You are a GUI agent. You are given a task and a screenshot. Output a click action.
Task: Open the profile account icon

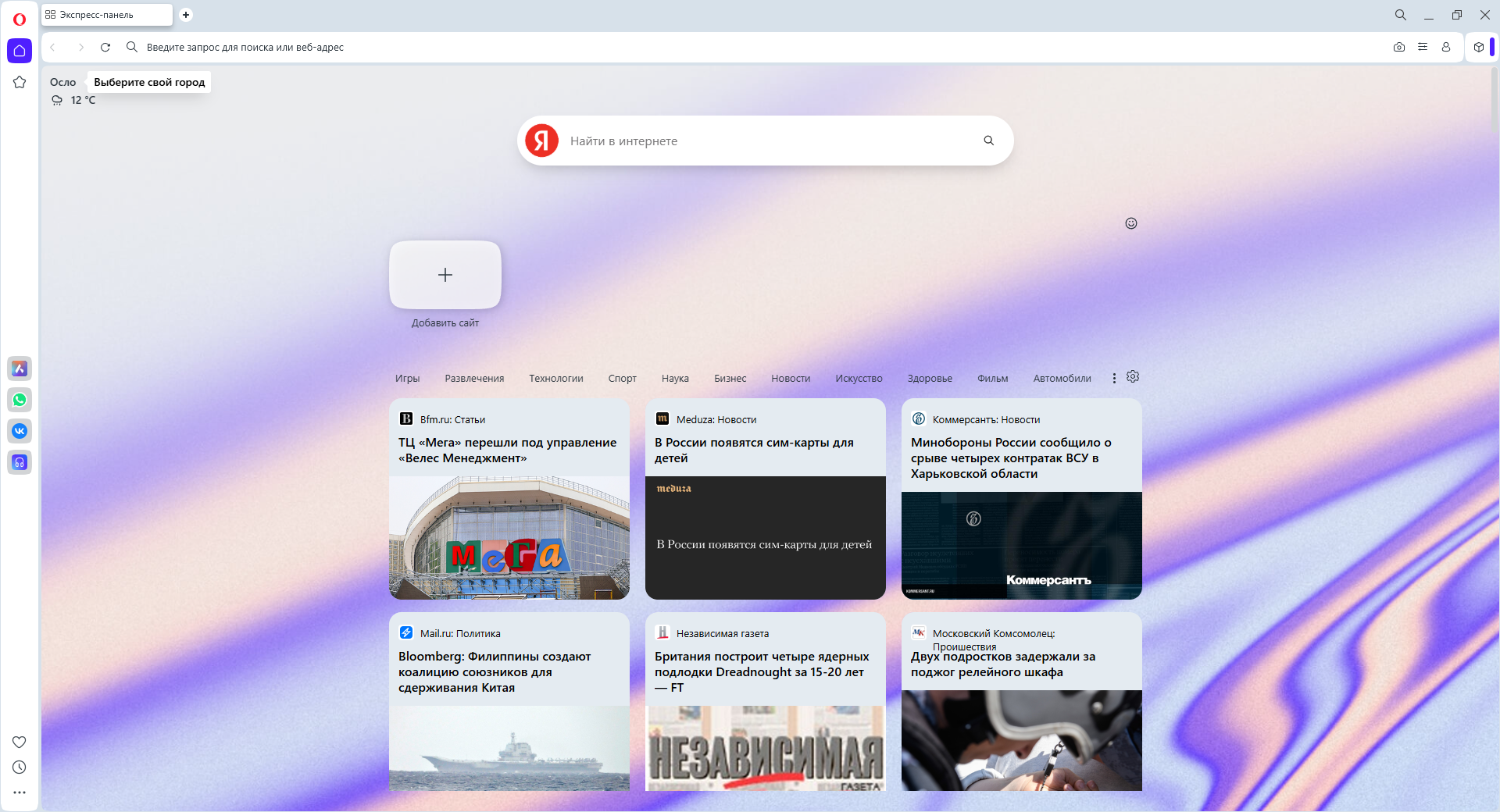[1446, 48]
